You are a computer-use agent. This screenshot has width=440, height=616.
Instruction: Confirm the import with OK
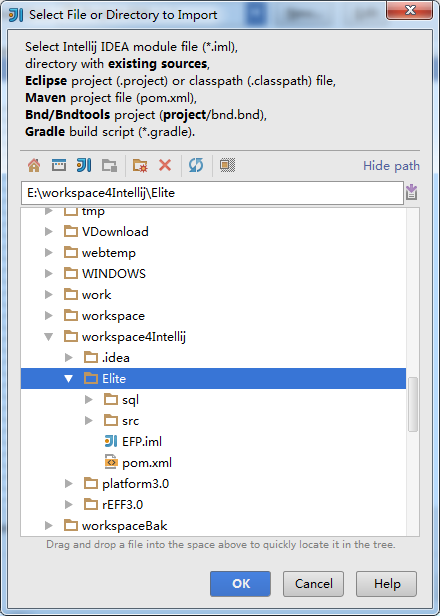[240, 584]
